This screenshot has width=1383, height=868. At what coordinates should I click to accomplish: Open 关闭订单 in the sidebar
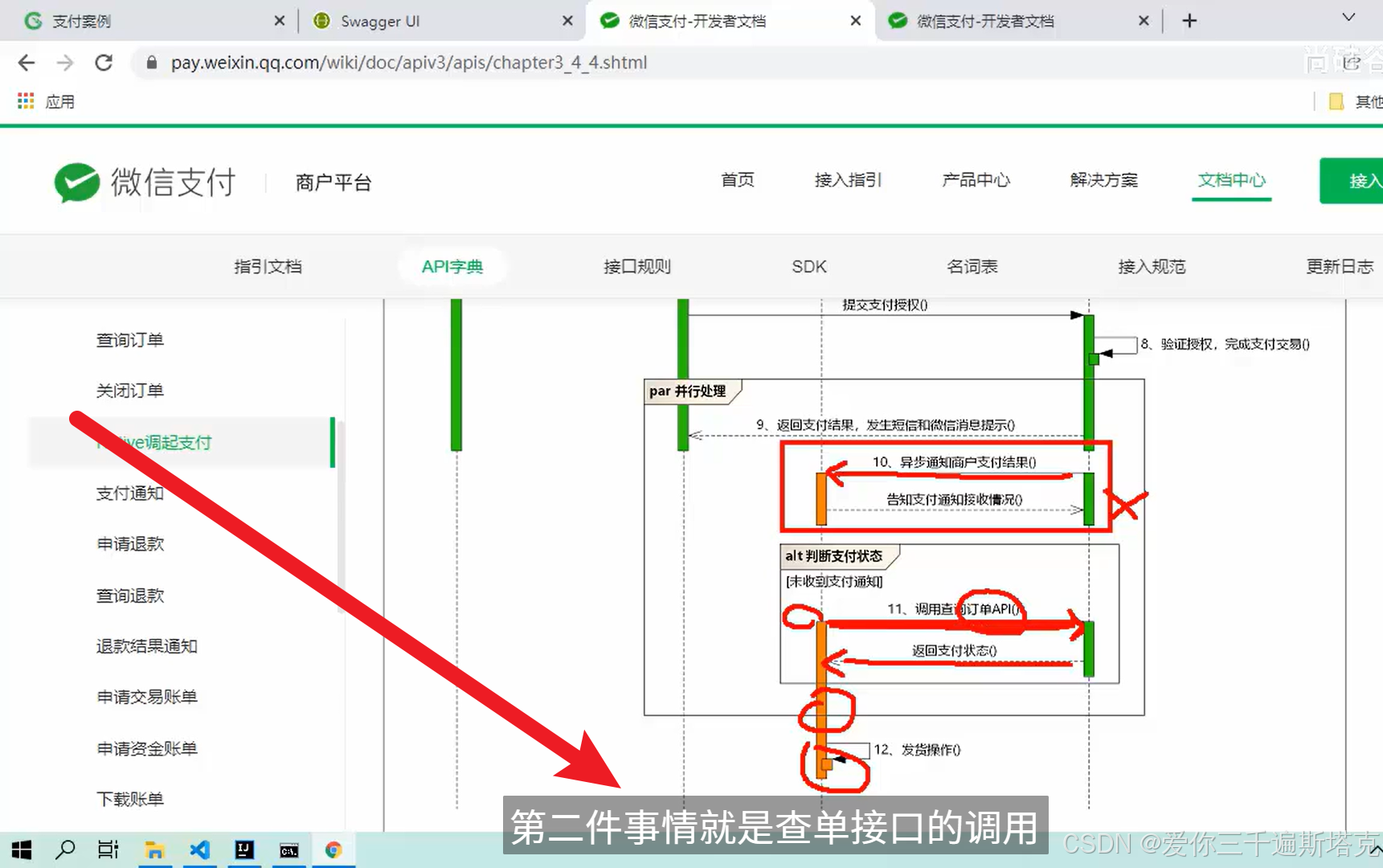130,391
